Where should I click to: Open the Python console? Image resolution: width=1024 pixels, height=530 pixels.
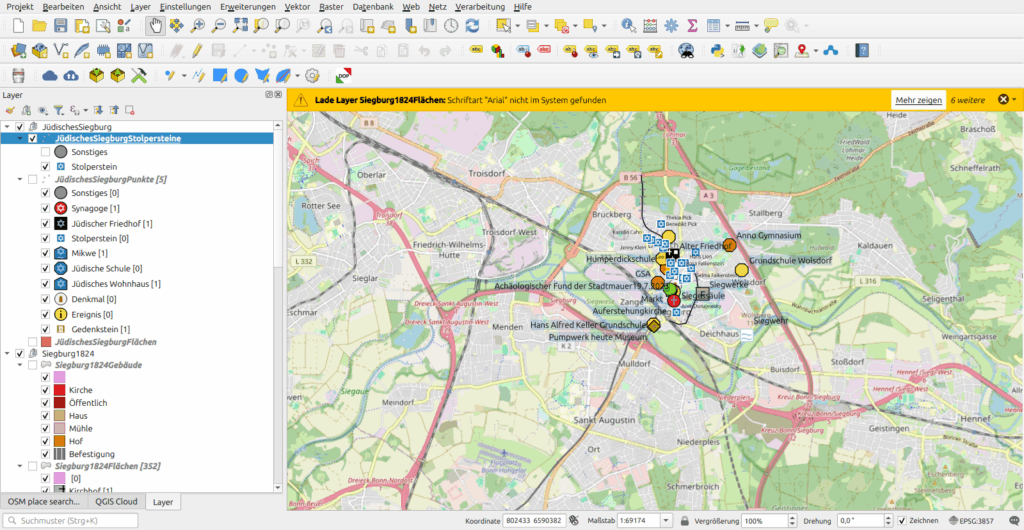point(716,50)
